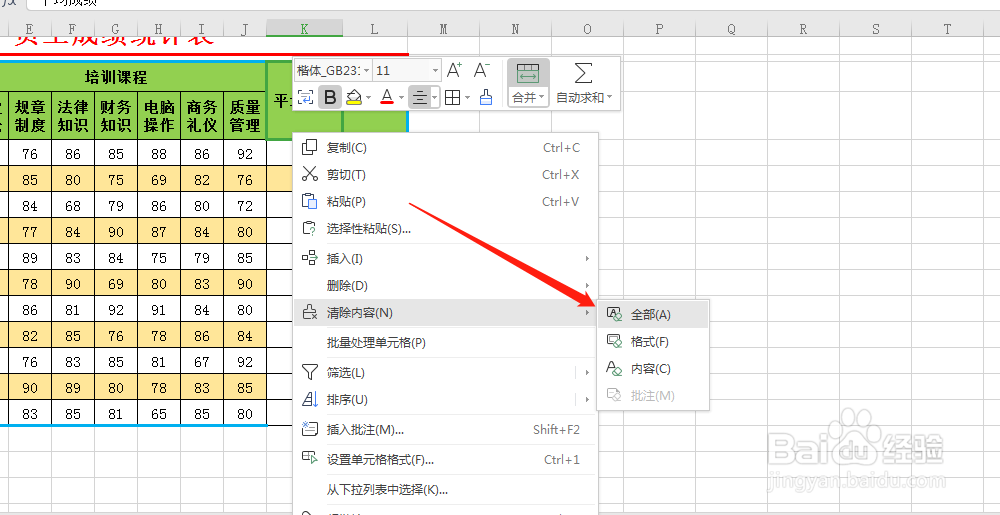
Task: Click the 规章制度 column heading cell
Action: pos(30,116)
